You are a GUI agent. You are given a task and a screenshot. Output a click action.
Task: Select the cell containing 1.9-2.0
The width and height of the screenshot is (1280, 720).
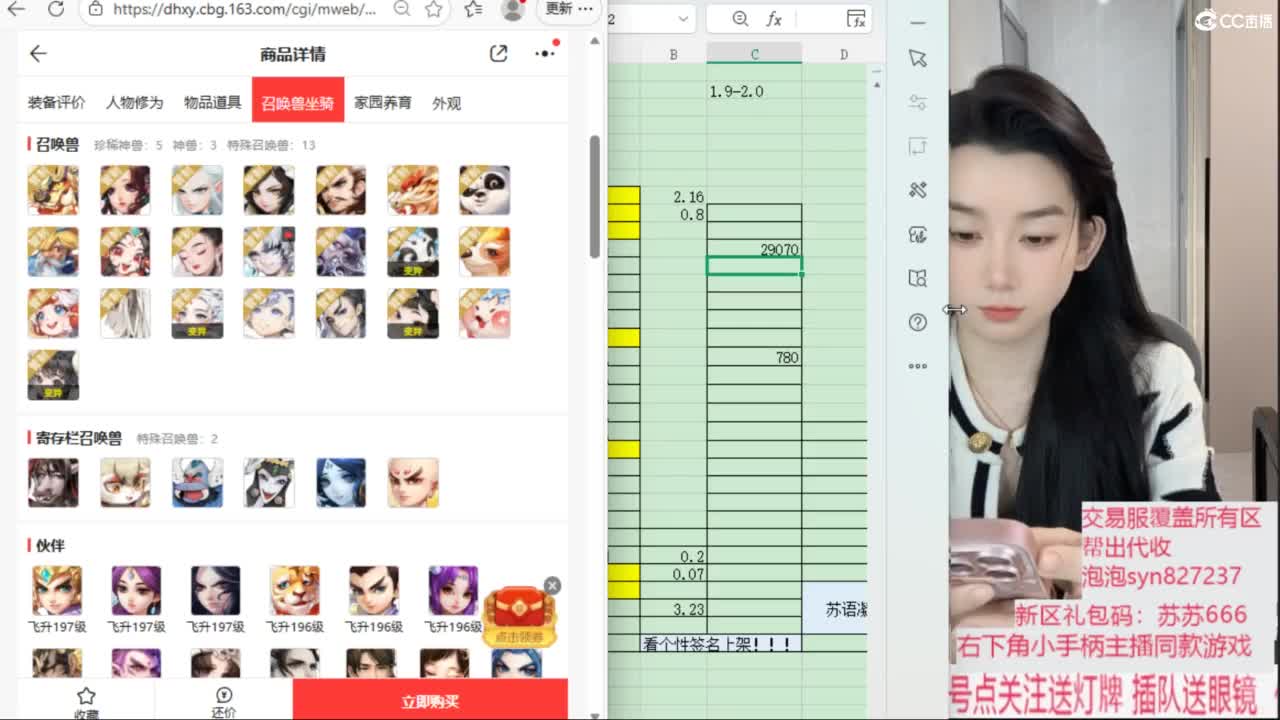754,91
